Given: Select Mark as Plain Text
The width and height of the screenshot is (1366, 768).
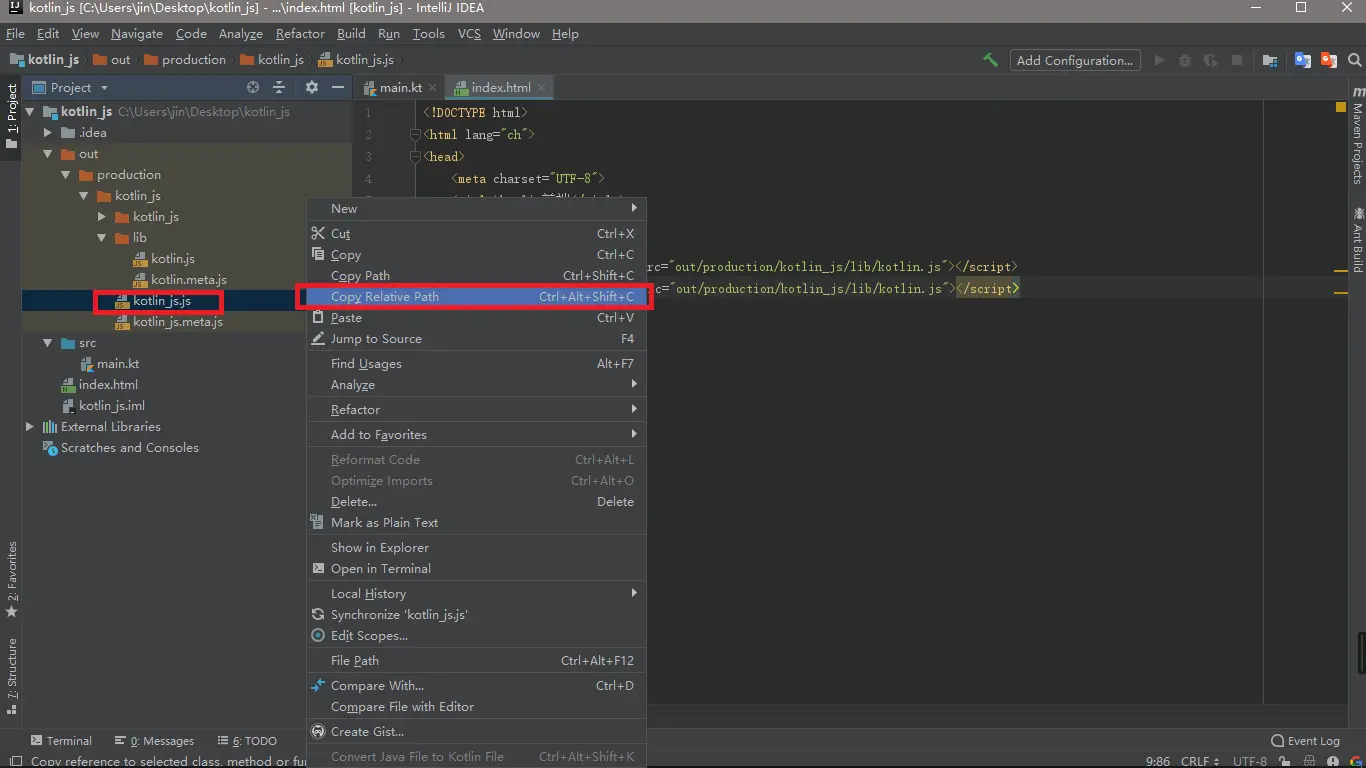Looking at the screenshot, I should coord(476,523).
